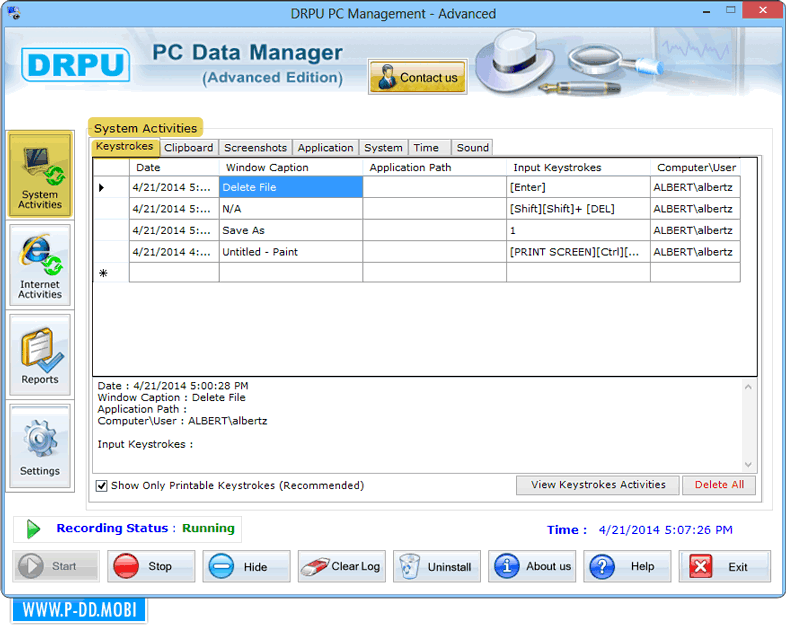Click the Start recording button
This screenshot has width=786, height=626.
tap(56, 566)
